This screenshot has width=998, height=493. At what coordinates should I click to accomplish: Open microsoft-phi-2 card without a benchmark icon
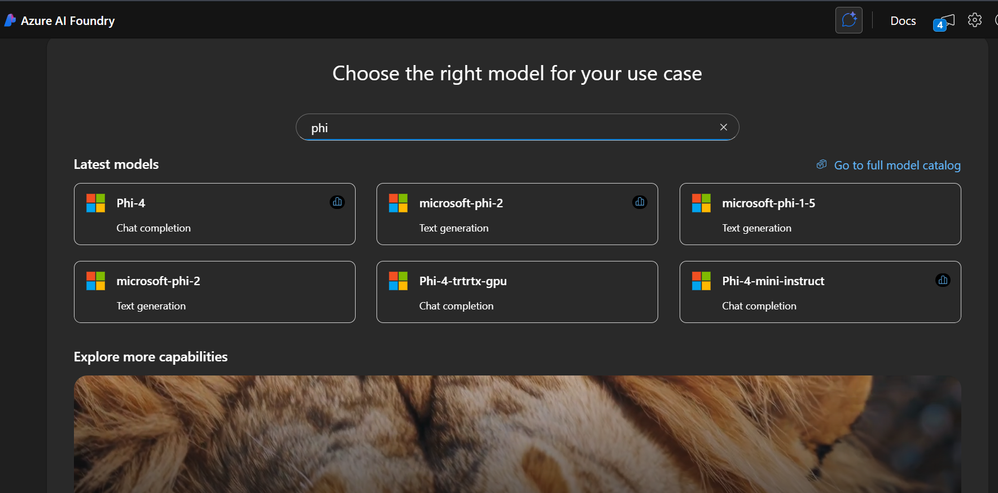click(214, 292)
